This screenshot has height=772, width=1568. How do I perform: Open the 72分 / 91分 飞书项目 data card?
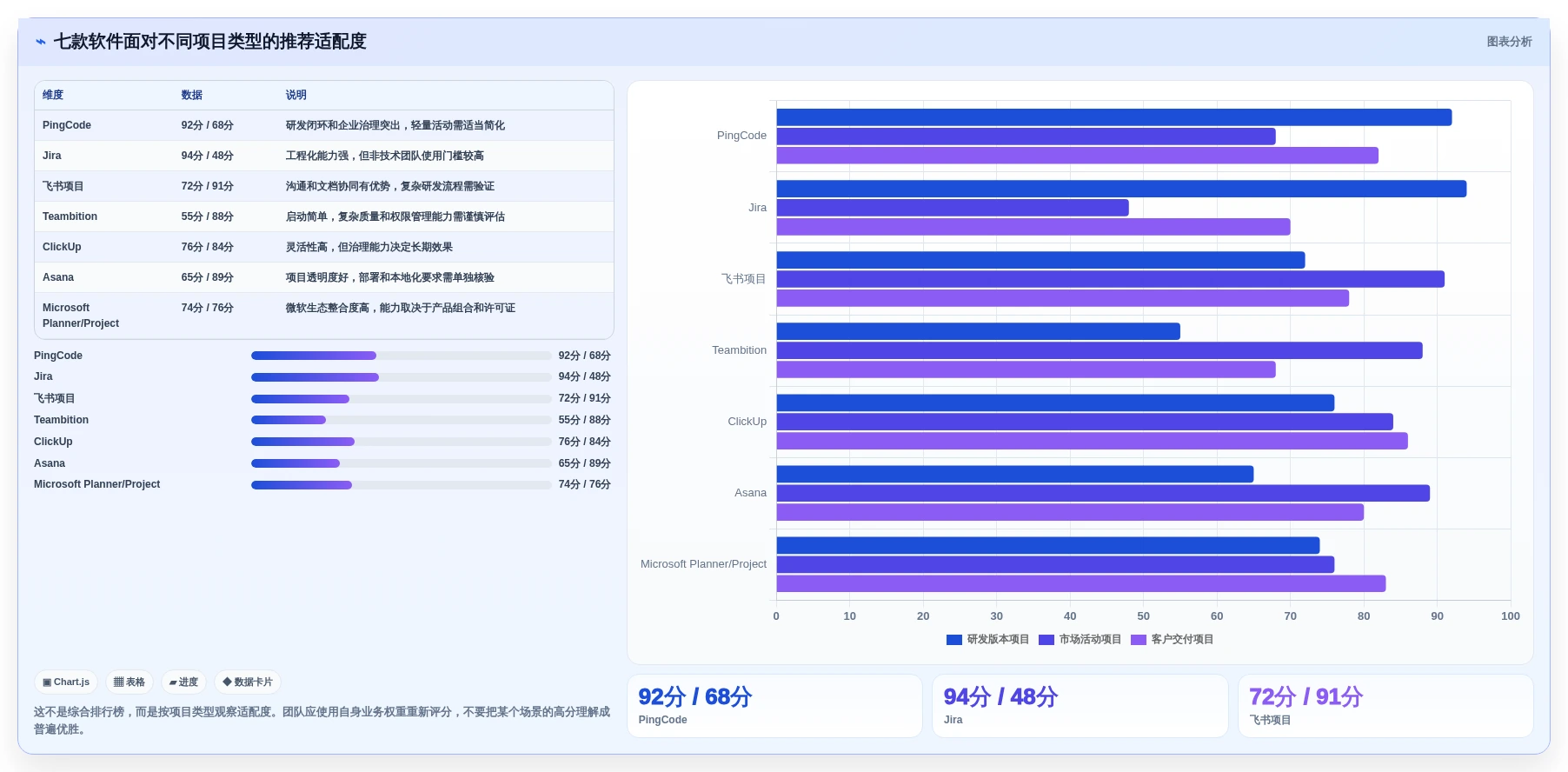coord(1385,706)
